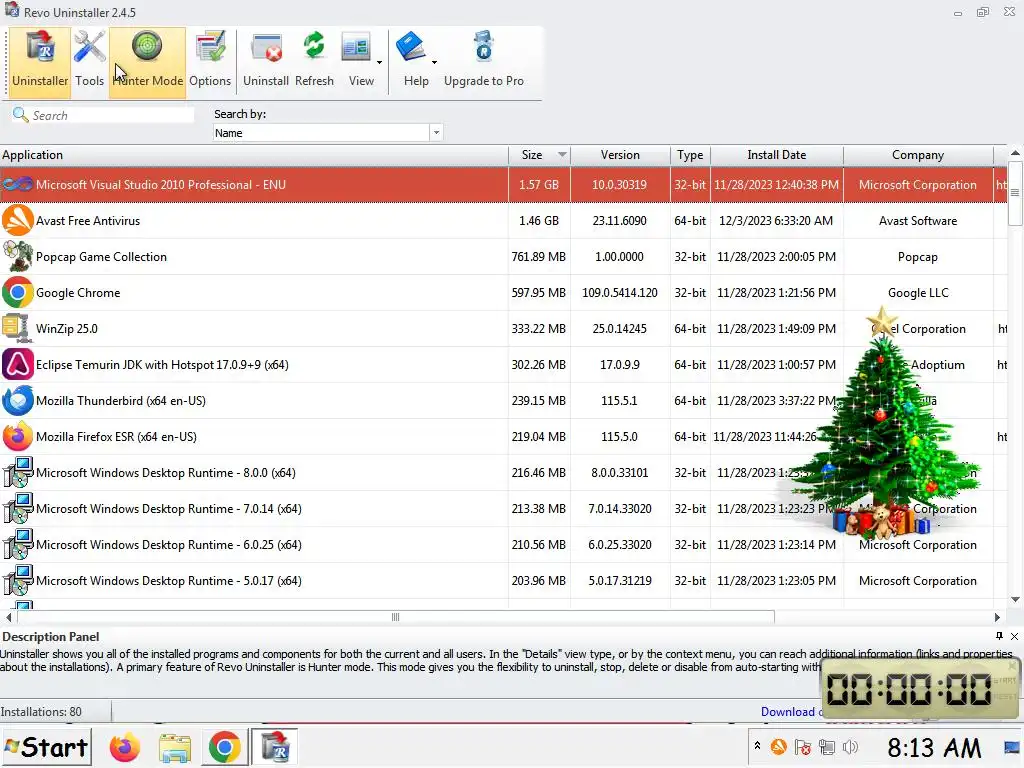Image resolution: width=1024 pixels, height=768 pixels.
Task: Select Desktop Runtime 8.0.0 row icon
Action: [18, 472]
